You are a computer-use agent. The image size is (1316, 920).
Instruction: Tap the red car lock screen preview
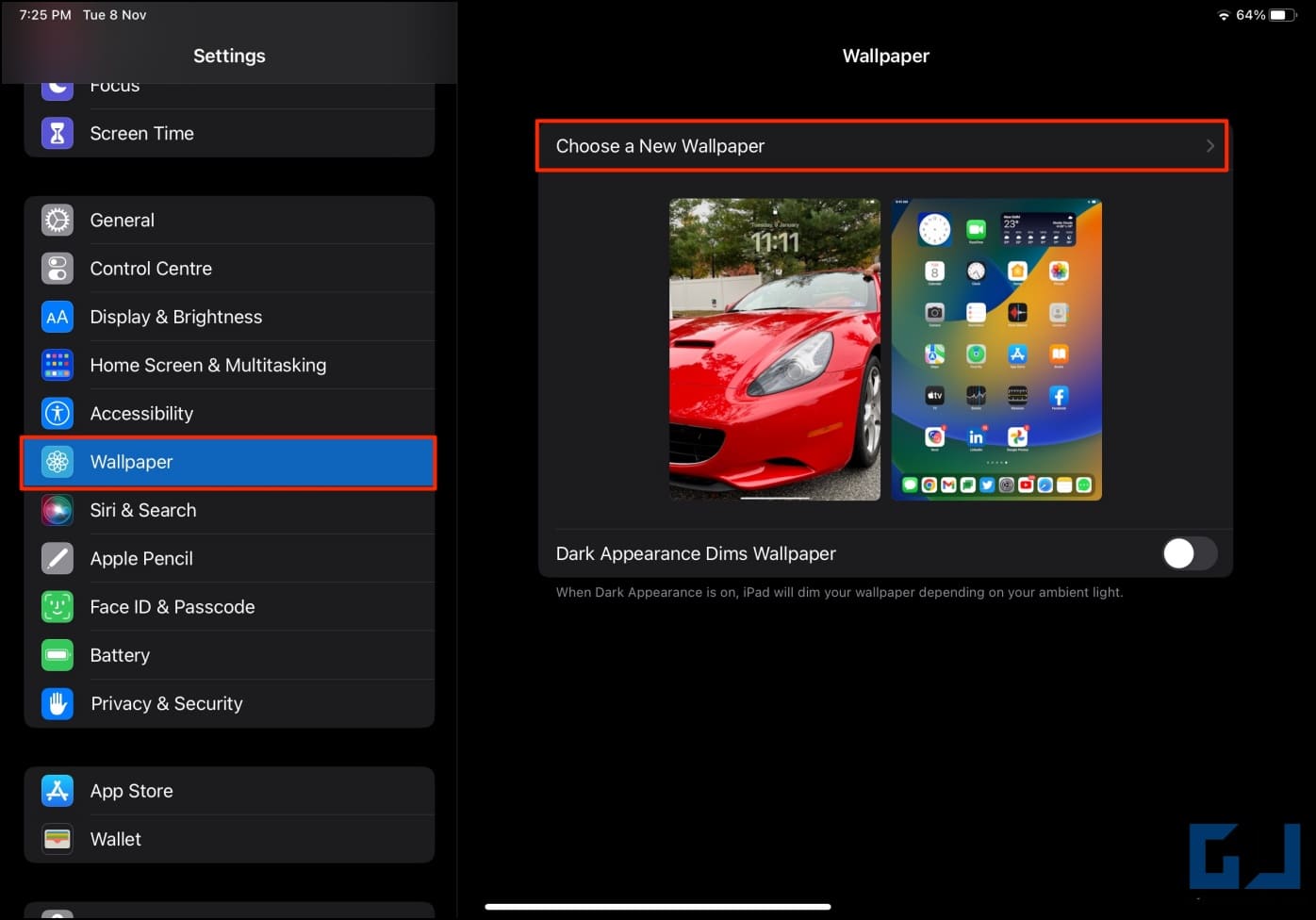pos(775,349)
